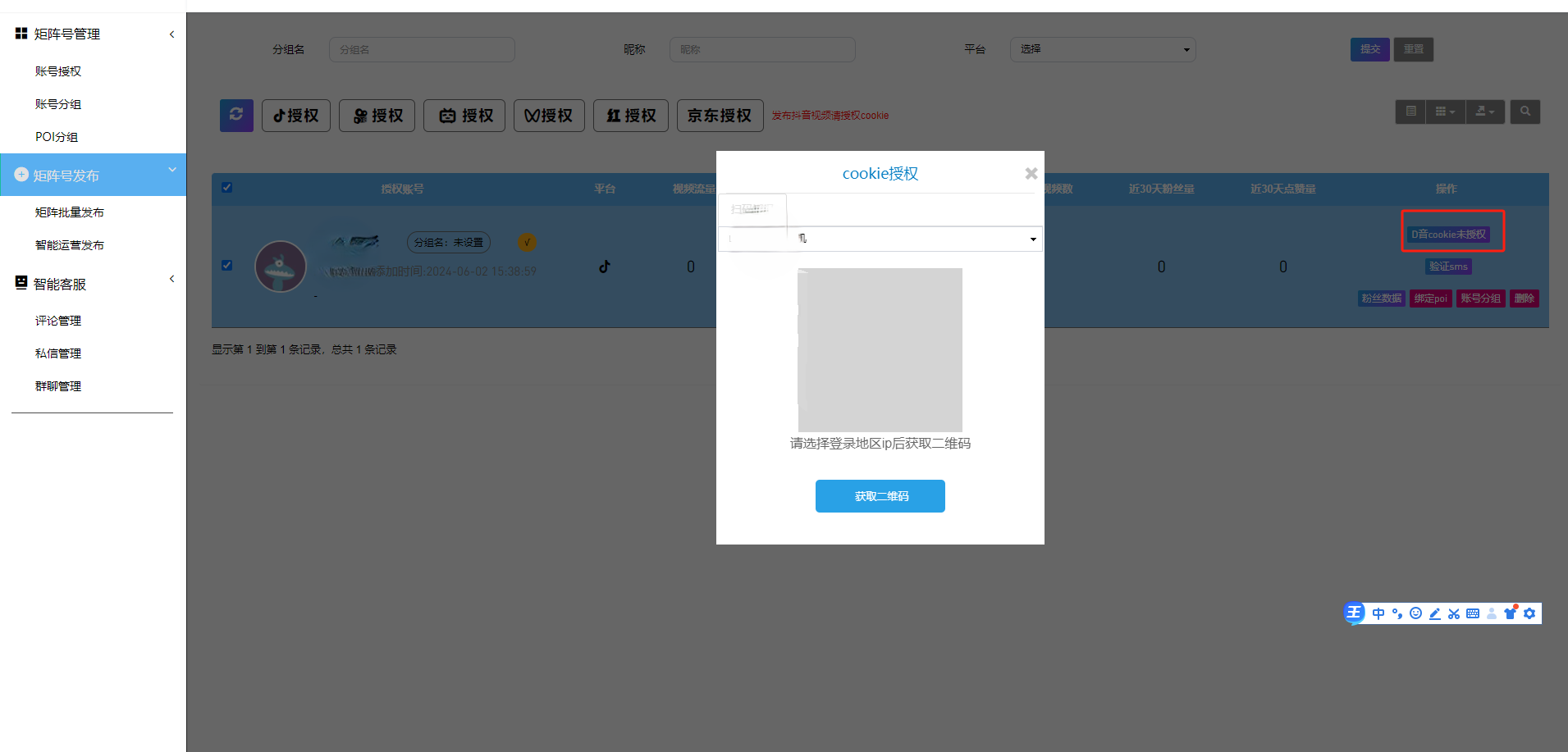This screenshot has height=752, width=1568.
Task: Click the 智能客服 sidebar icon
Action: (x=21, y=282)
